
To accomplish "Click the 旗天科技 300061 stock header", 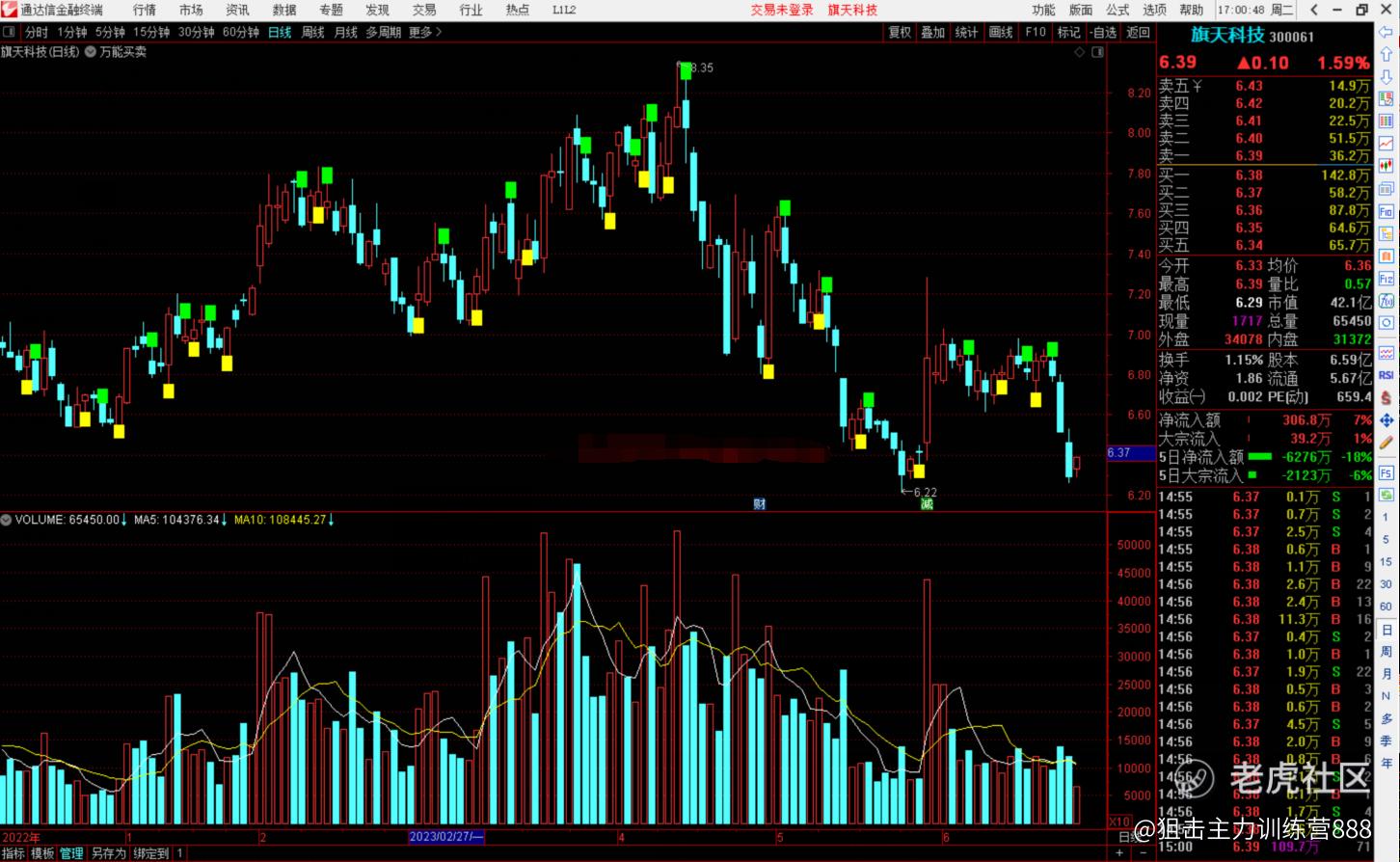I will point(1252,36).
